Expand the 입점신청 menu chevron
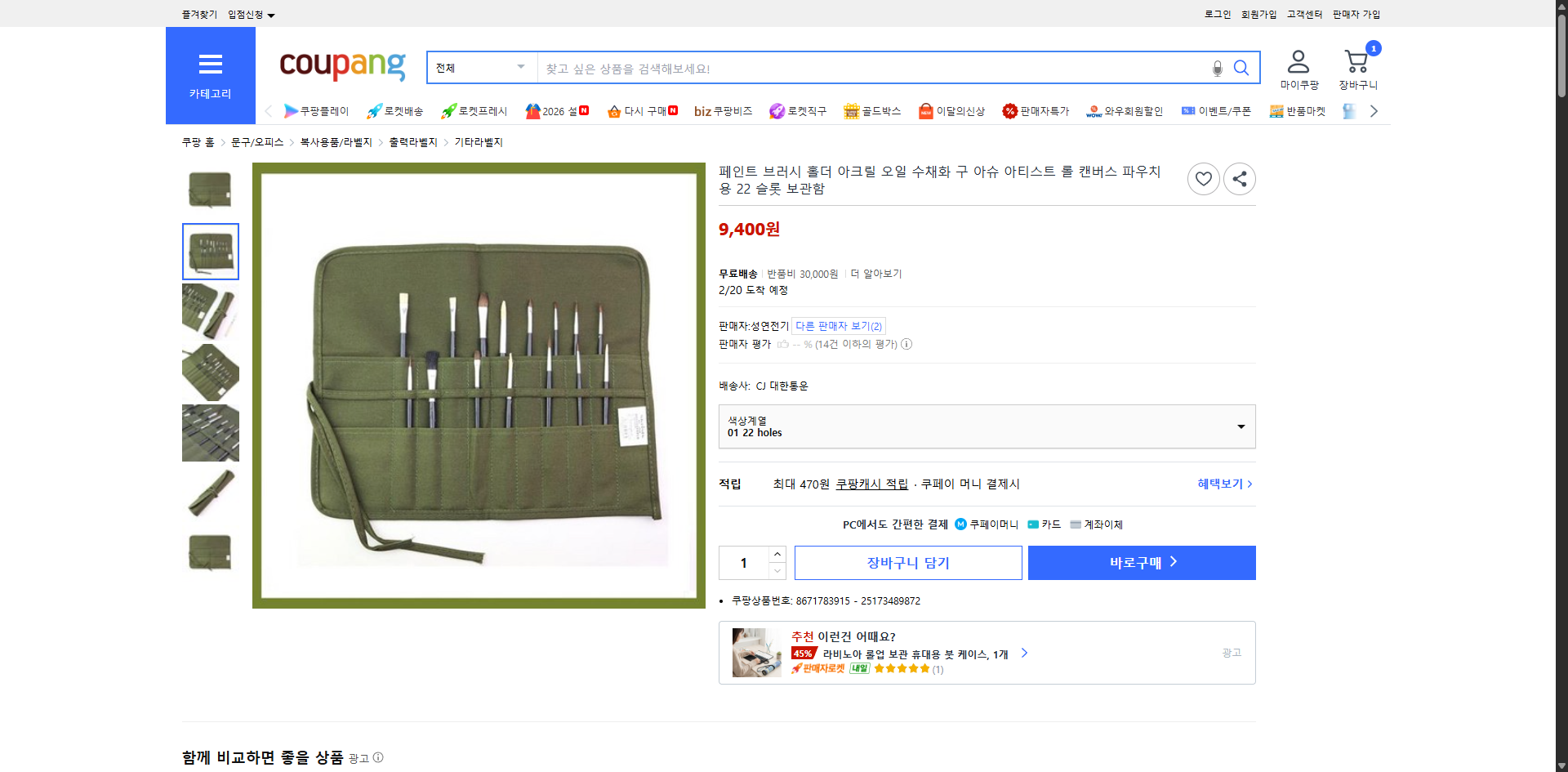Image resolution: width=1568 pixels, height=772 pixels. 272,14
